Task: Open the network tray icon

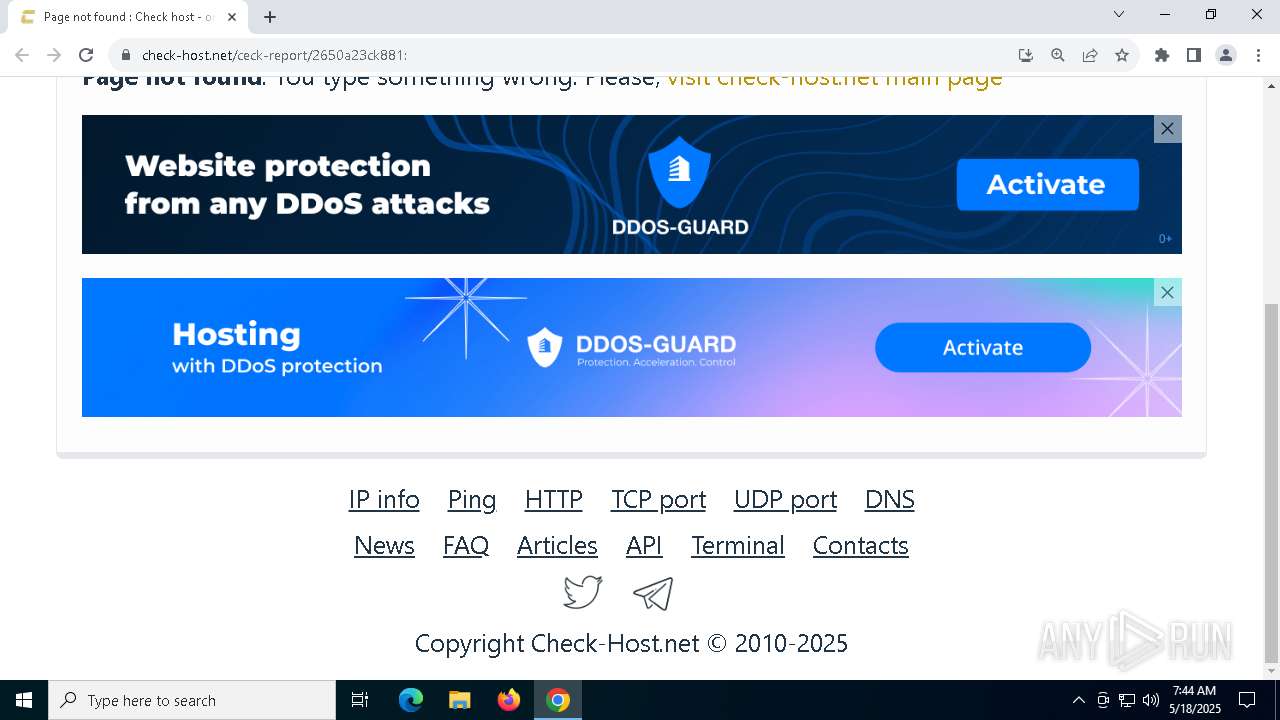Action: pyautogui.click(x=1127, y=700)
